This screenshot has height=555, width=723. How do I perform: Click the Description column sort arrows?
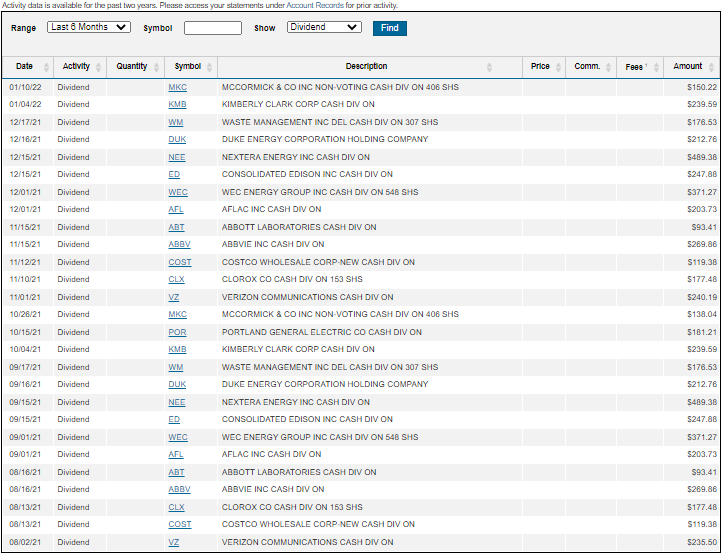489,67
